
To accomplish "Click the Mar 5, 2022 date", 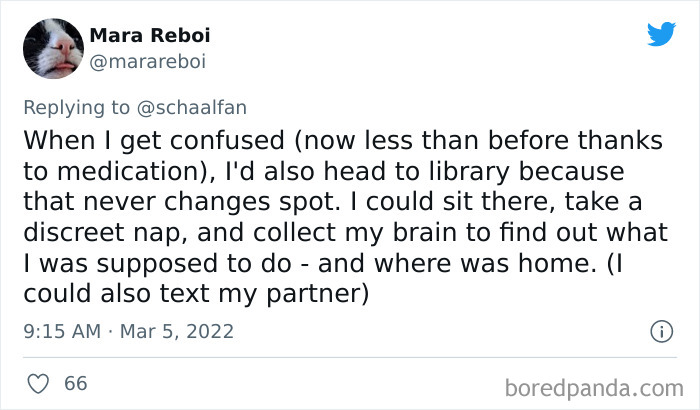I will (x=174, y=330).
